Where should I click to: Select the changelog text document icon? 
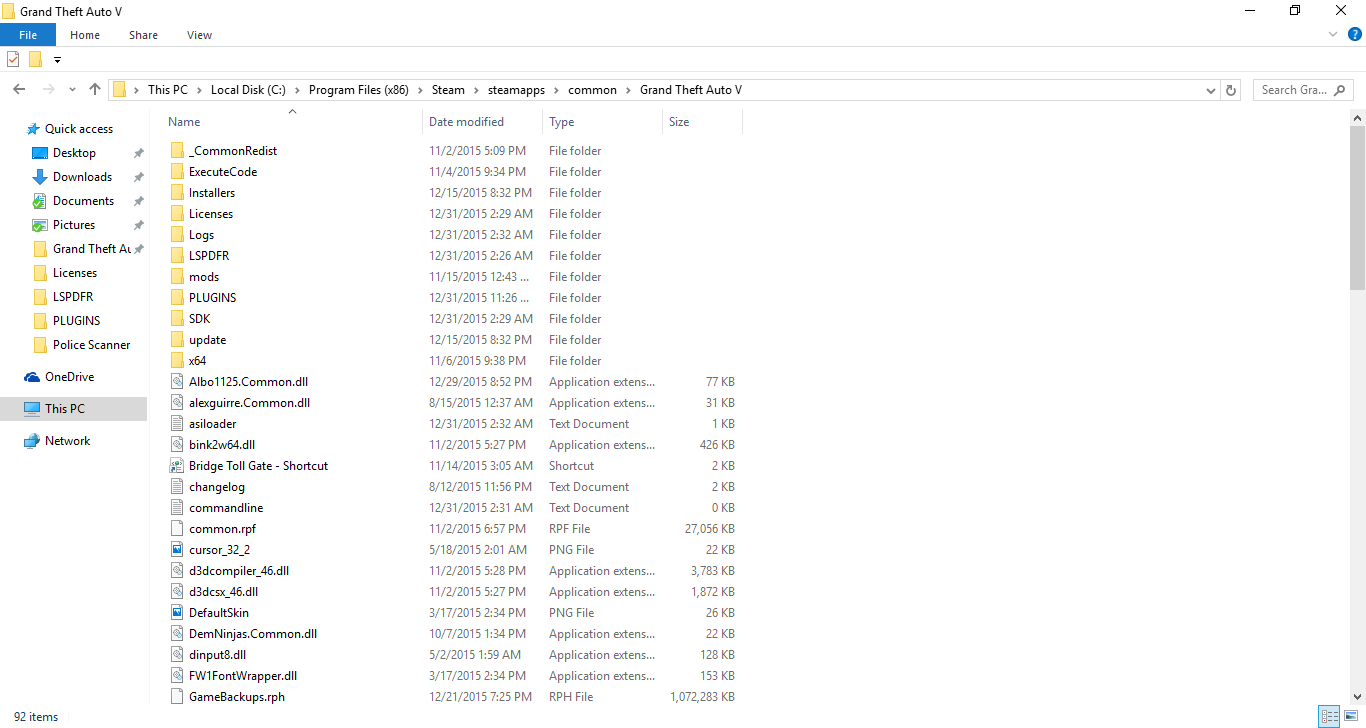click(x=177, y=487)
